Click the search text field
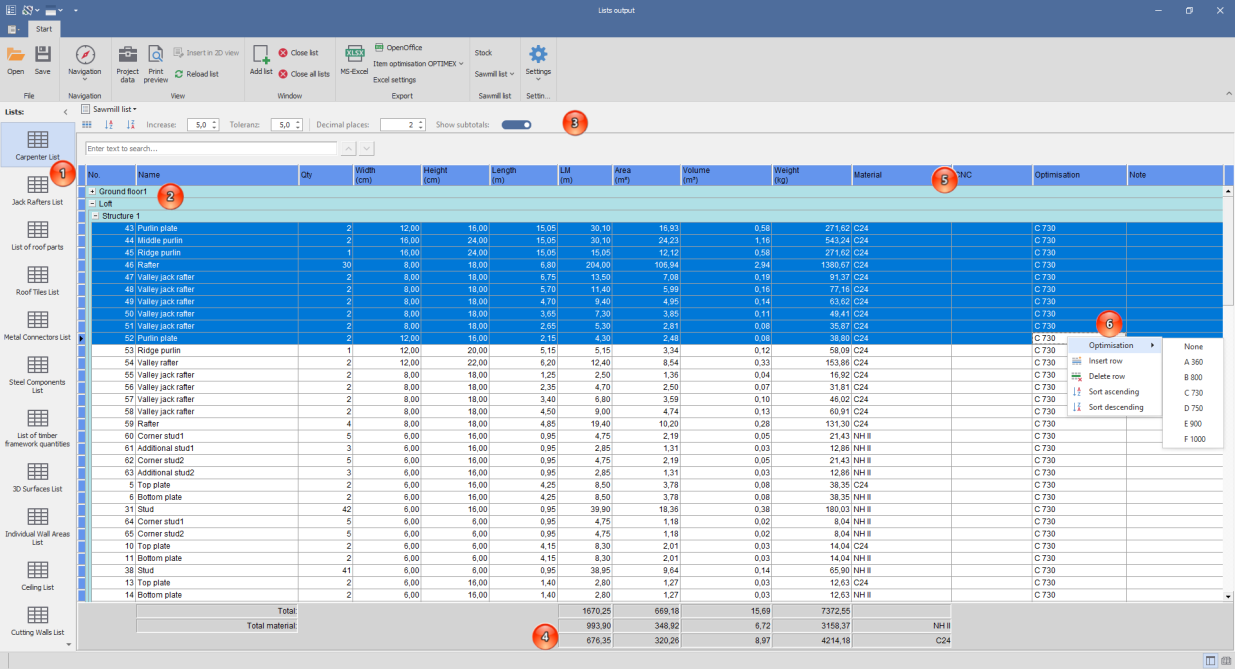The width and height of the screenshot is (1235, 669). coord(211,148)
